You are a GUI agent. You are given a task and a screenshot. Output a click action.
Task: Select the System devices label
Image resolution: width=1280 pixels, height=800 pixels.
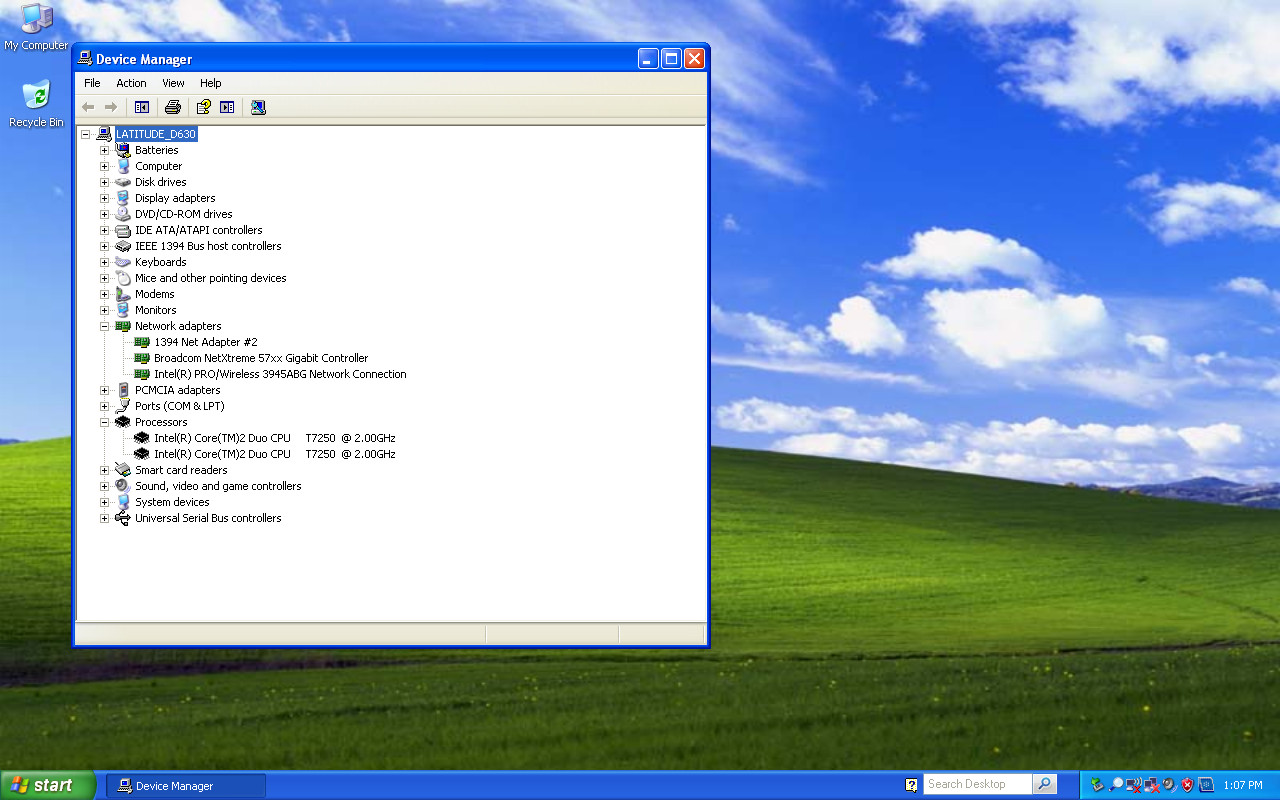(172, 502)
